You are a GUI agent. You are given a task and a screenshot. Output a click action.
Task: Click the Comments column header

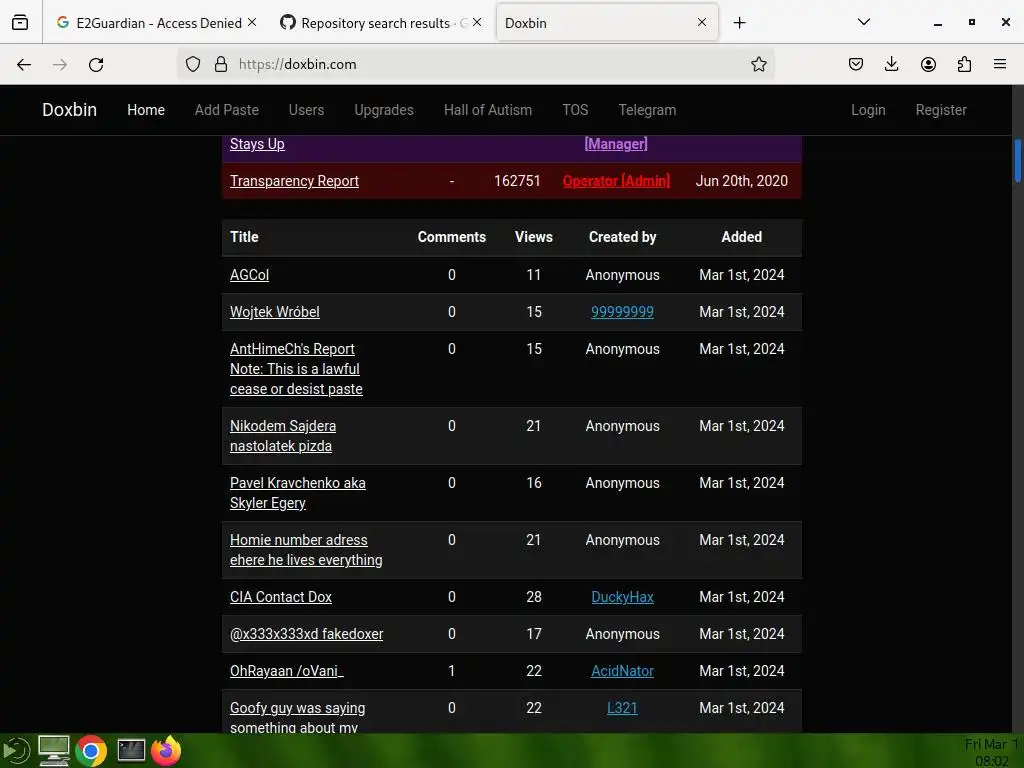point(451,237)
